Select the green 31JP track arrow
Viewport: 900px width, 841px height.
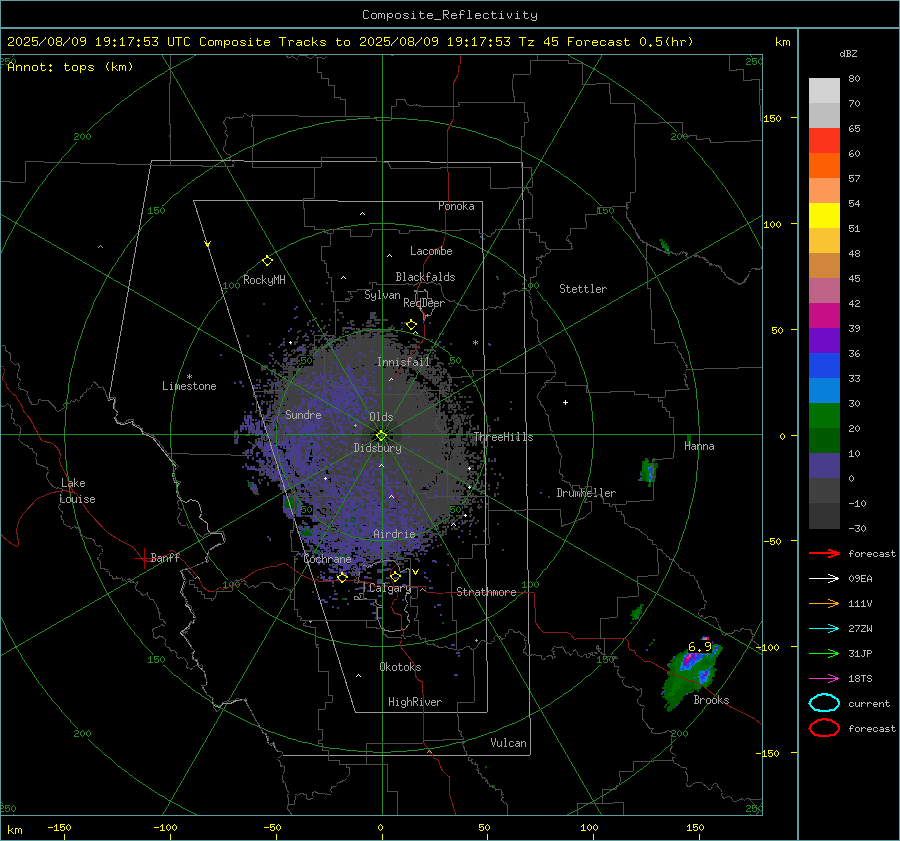(824, 653)
